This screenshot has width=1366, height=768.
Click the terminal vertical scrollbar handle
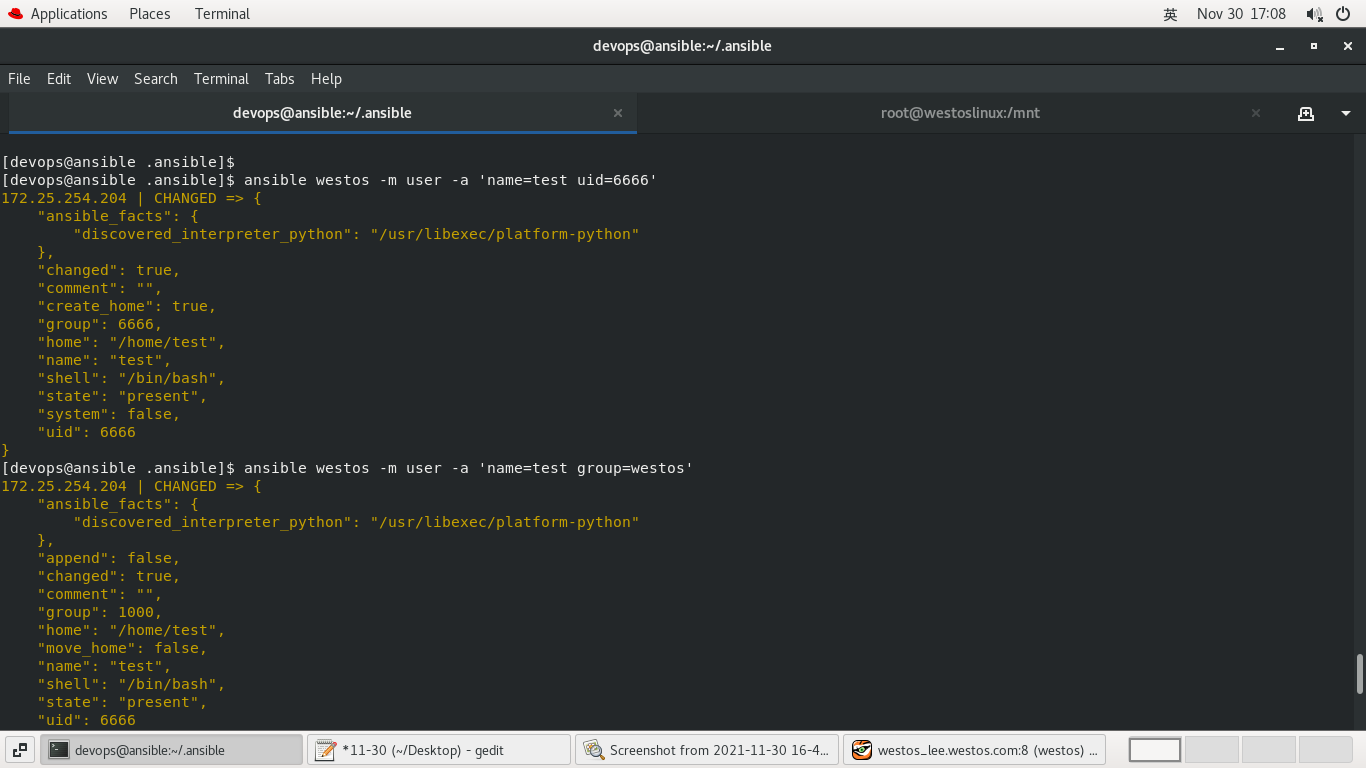[1360, 675]
